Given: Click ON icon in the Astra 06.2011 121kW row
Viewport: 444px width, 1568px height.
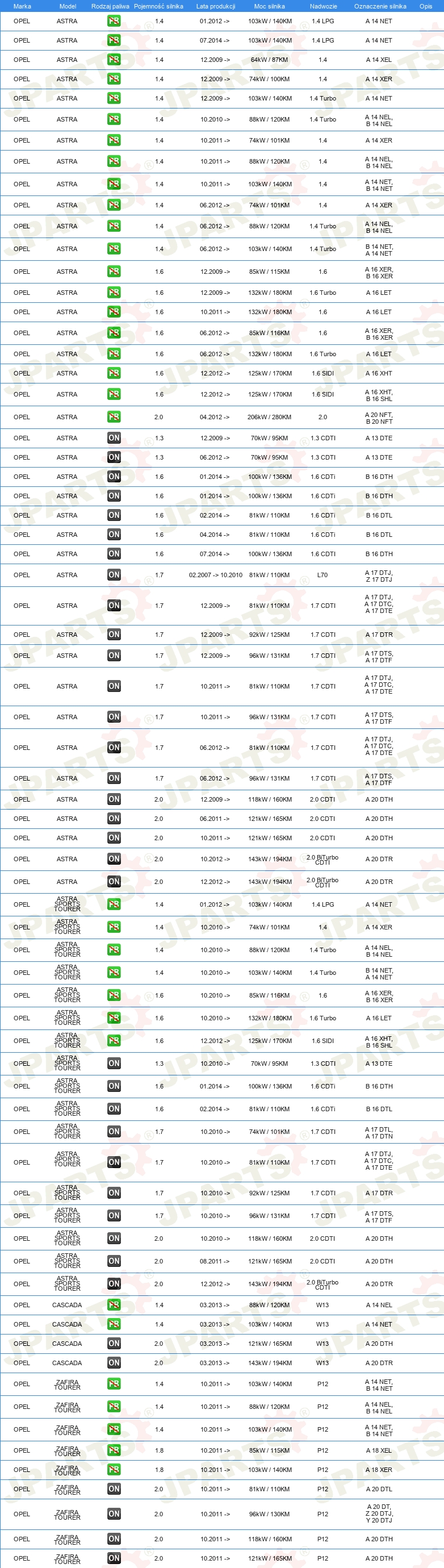Looking at the screenshot, I should 114,819.
